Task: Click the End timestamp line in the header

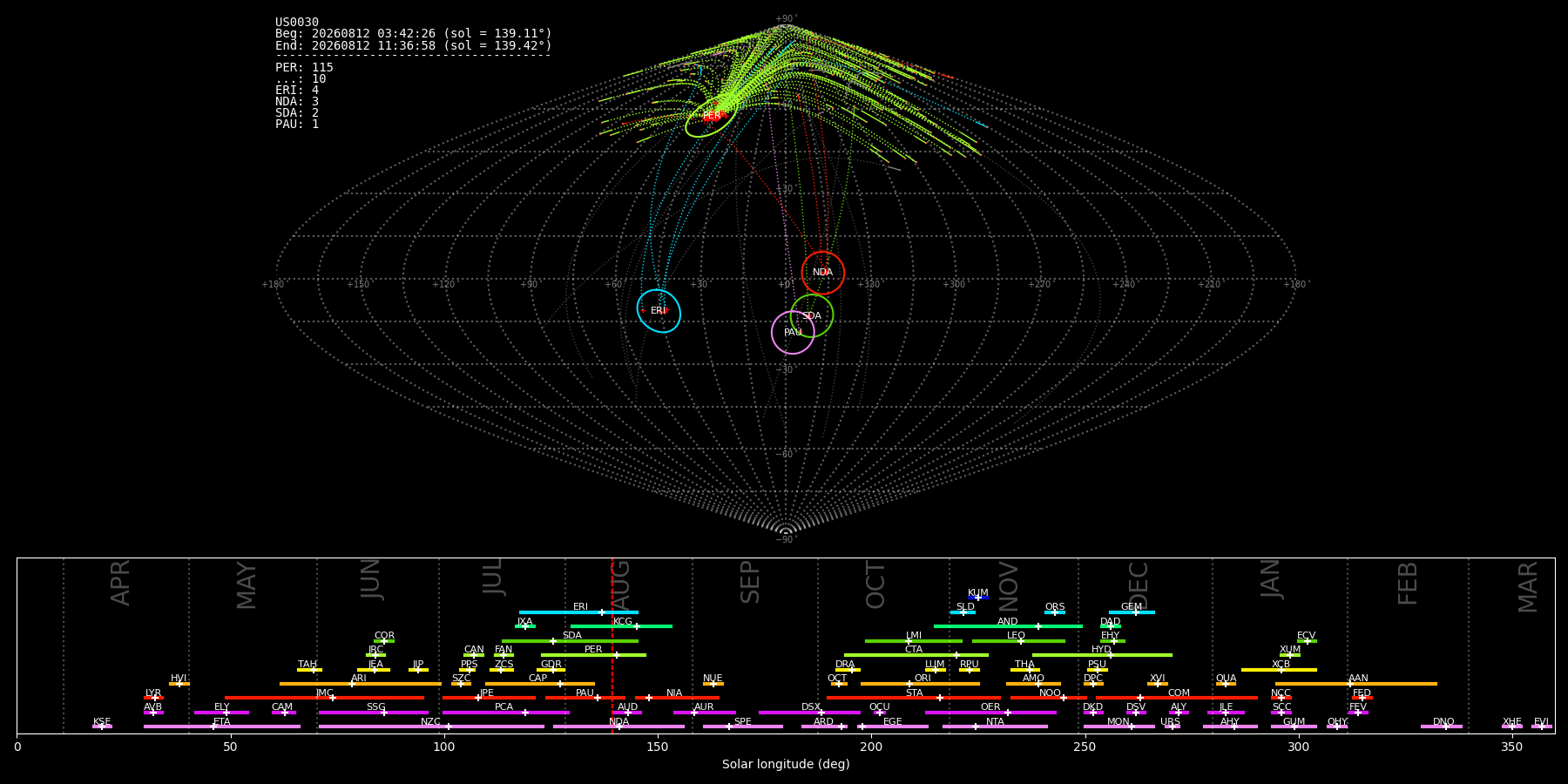Action: (x=414, y=45)
